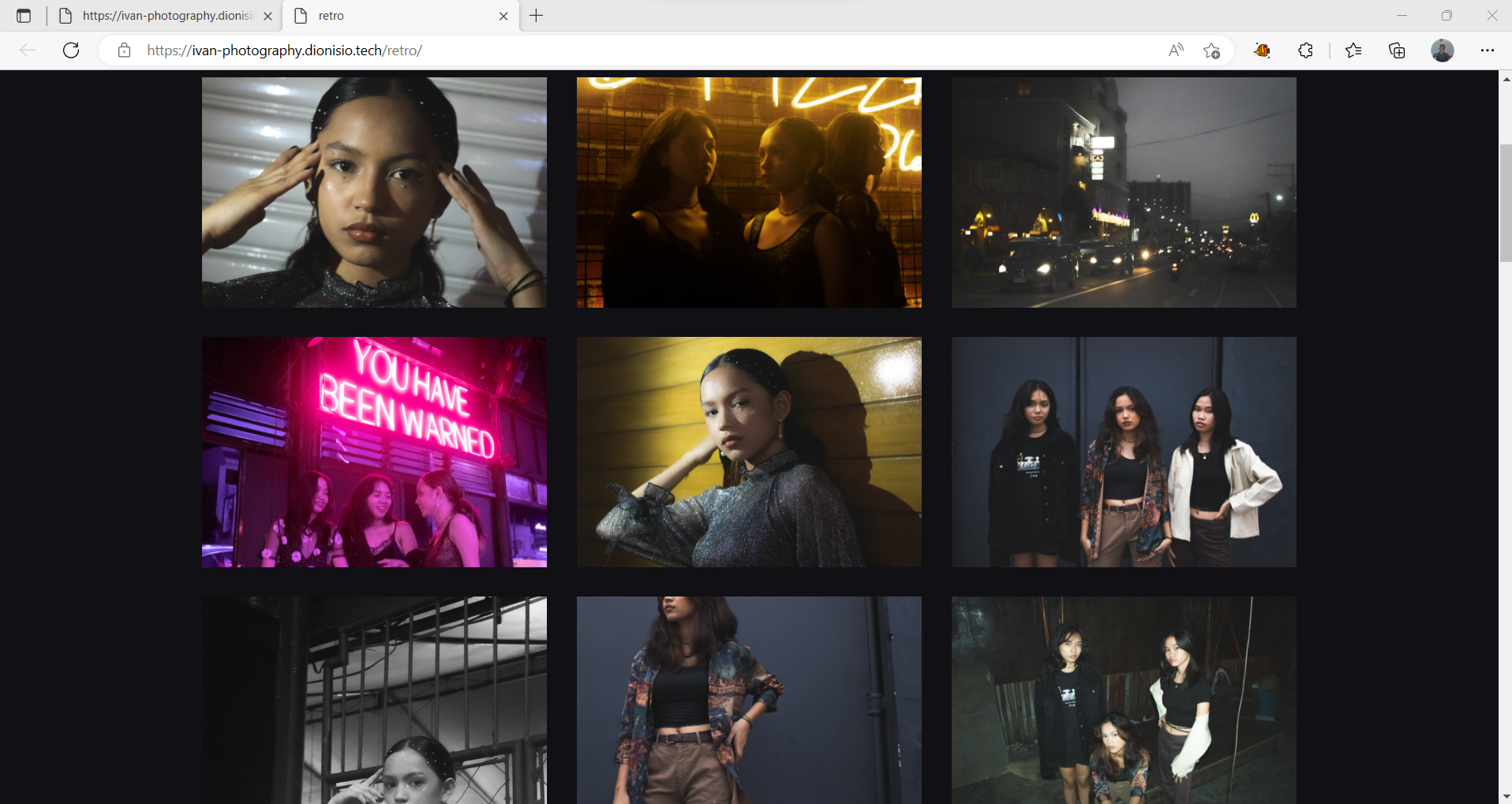This screenshot has height=804, width=1512.
Task: Open the pink neon sign photo
Action: (374, 452)
